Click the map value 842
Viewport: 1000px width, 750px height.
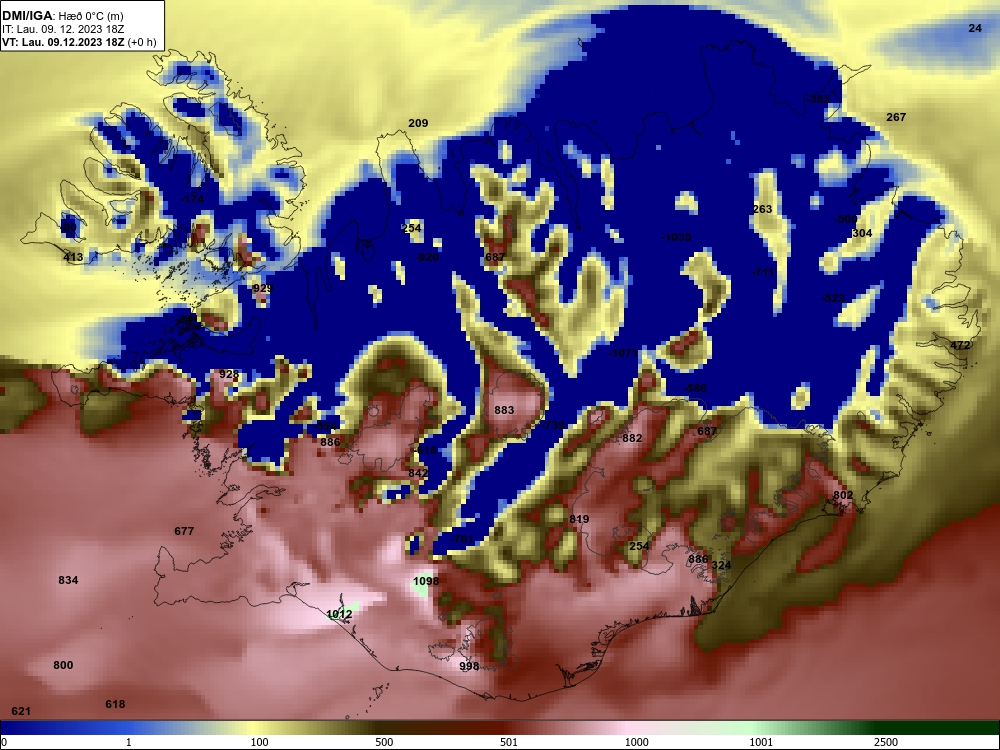[418, 473]
